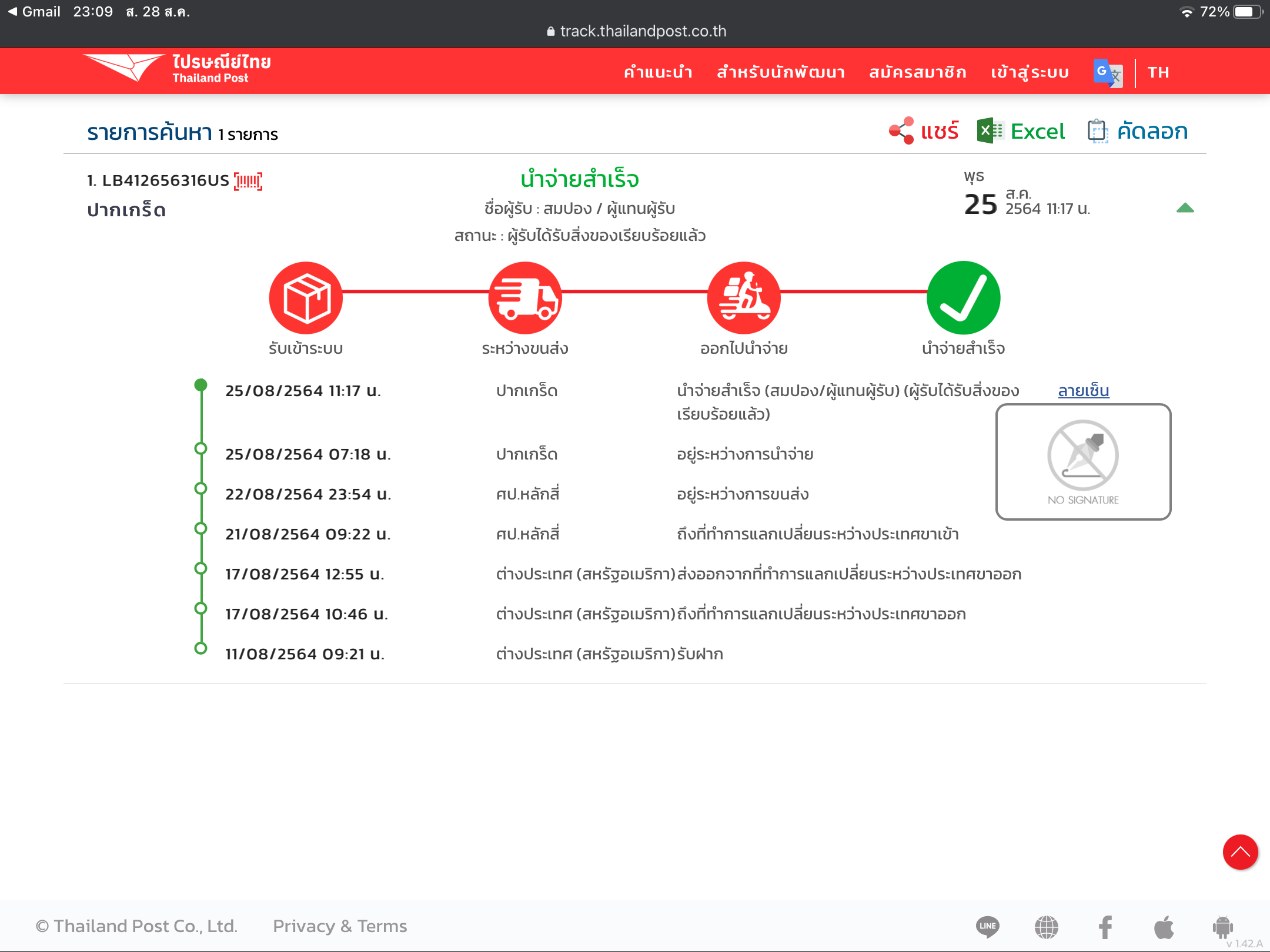Viewport: 1270px width, 952px height.
Task: Open the Apple app store icon
Action: click(x=1164, y=927)
